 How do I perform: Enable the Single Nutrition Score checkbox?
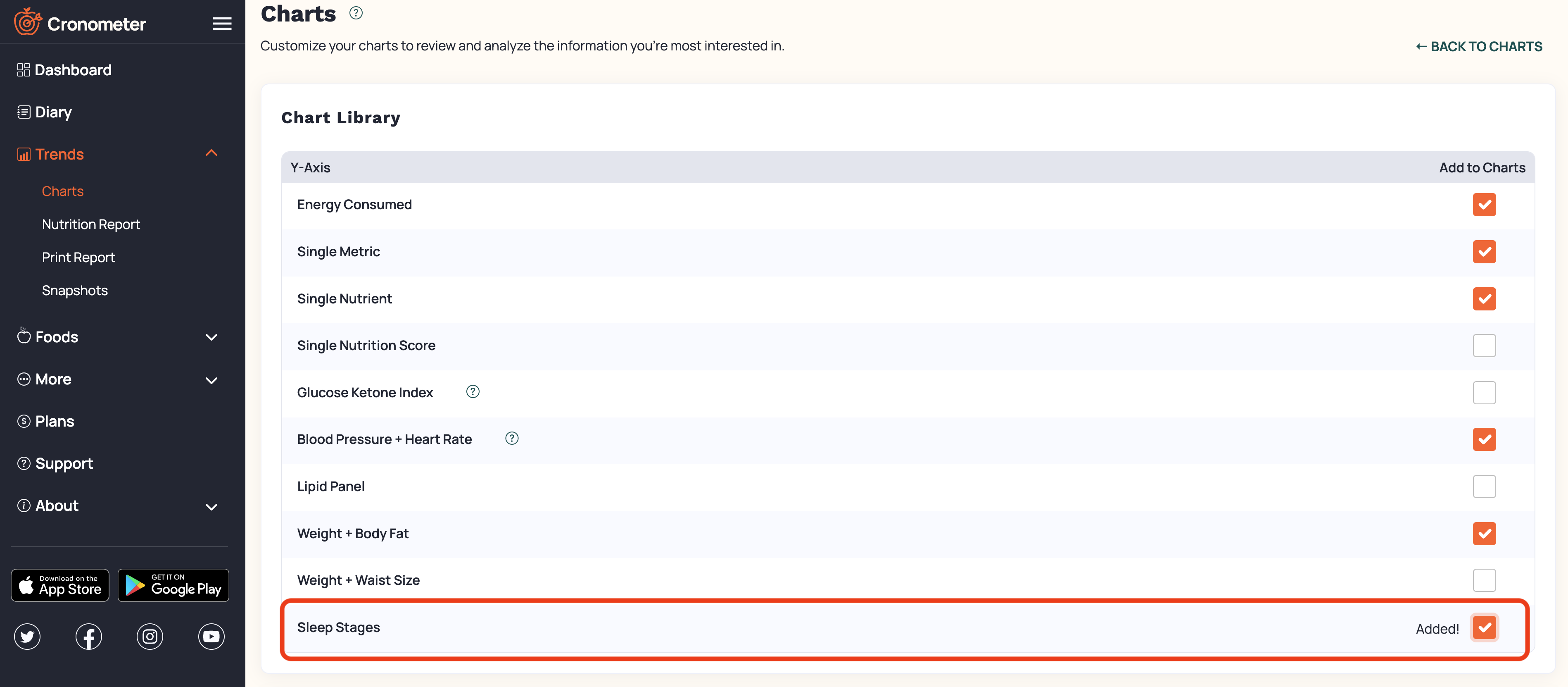pos(1484,345)
